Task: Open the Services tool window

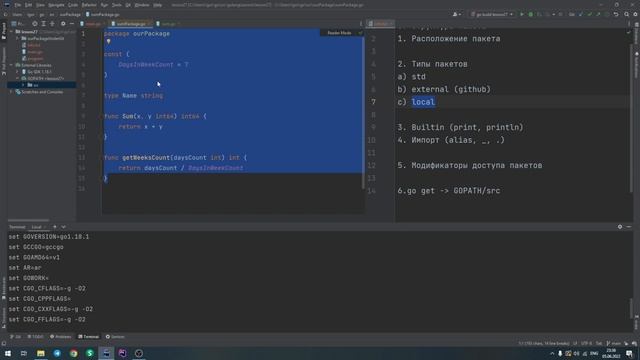Action: (x=115, y=337)
